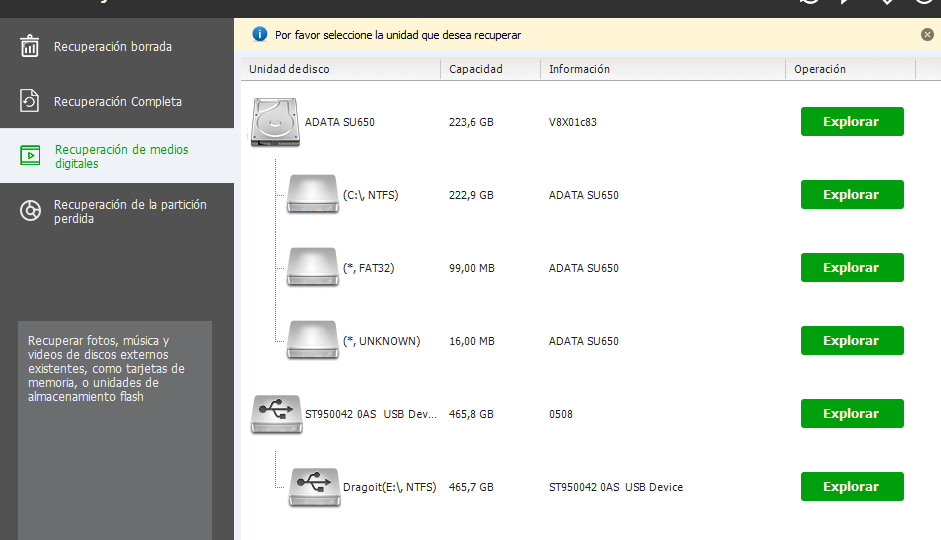This screenshot has height=540, width=941.
Task: Select the ST950042 USB device icon
Action: [x=276, y=414]
